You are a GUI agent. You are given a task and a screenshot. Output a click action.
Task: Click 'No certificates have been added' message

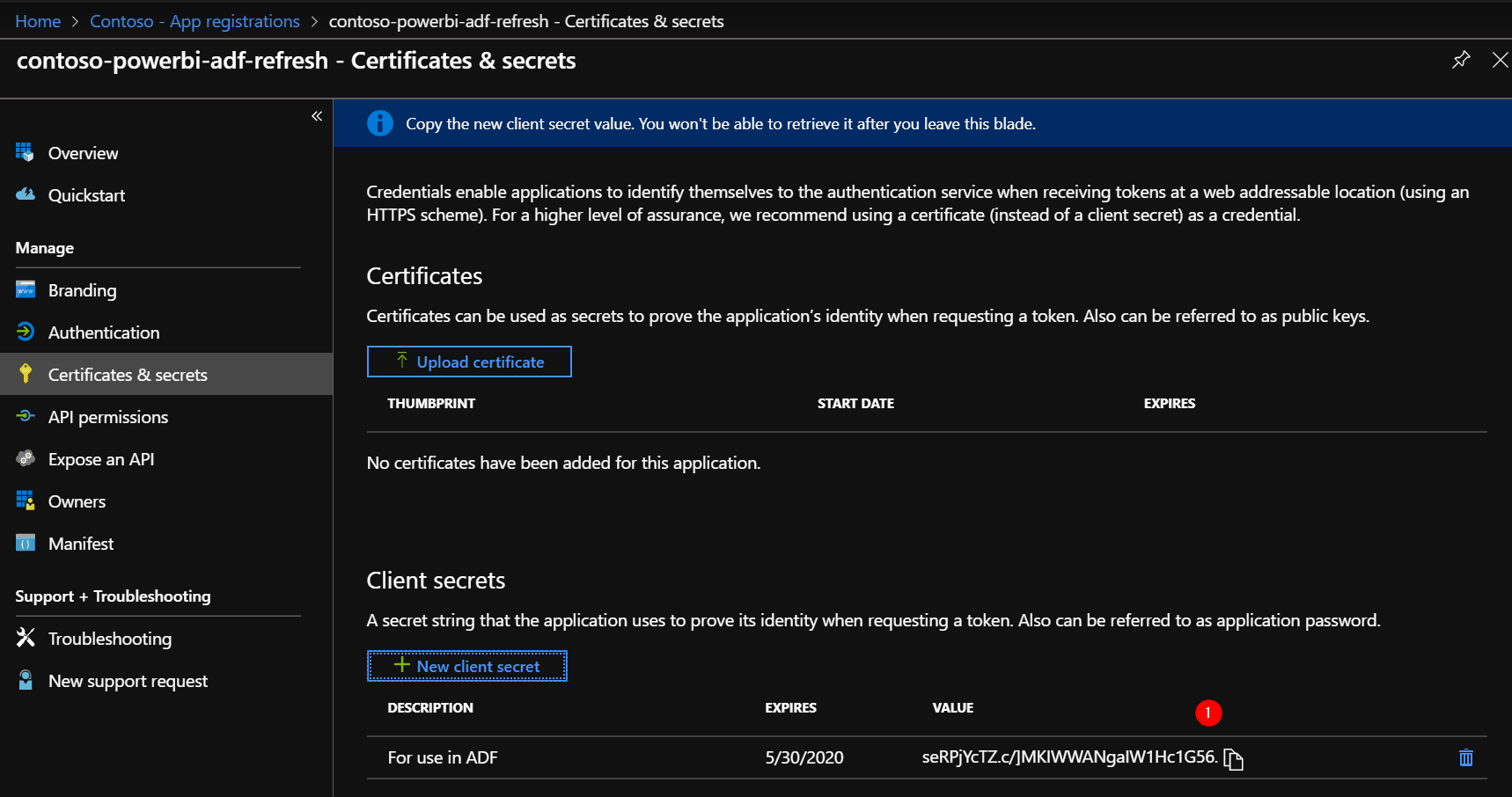[x=563, y=463]
